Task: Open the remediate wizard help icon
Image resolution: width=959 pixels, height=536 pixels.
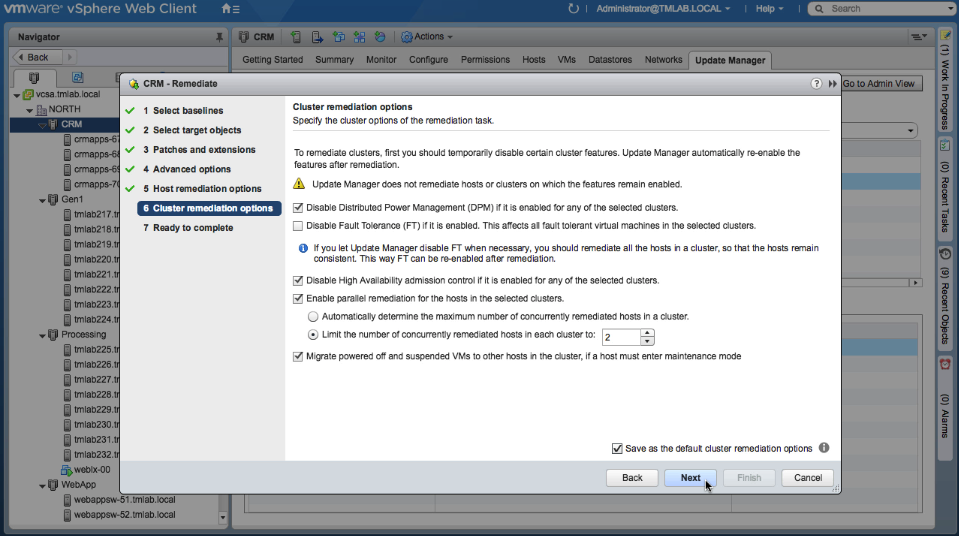Action: (x=817, y=83)
